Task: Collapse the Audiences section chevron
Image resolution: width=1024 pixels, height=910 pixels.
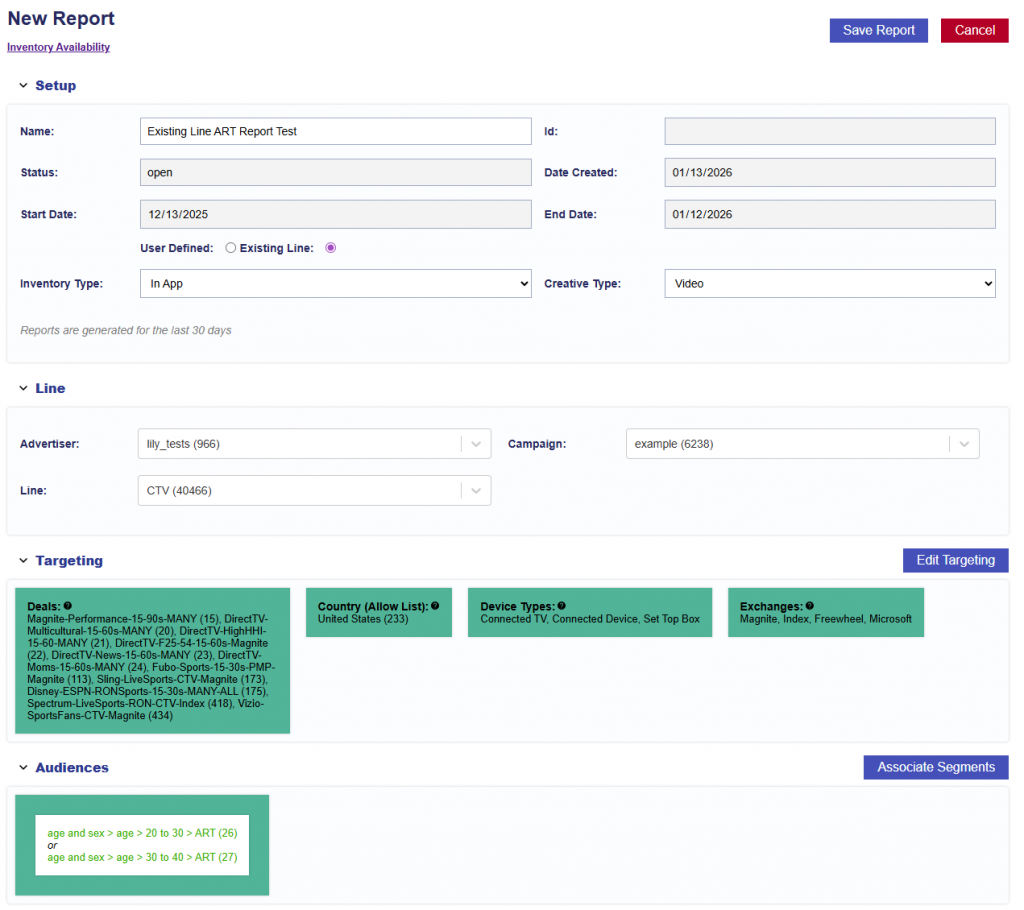Action: (23, 768)
